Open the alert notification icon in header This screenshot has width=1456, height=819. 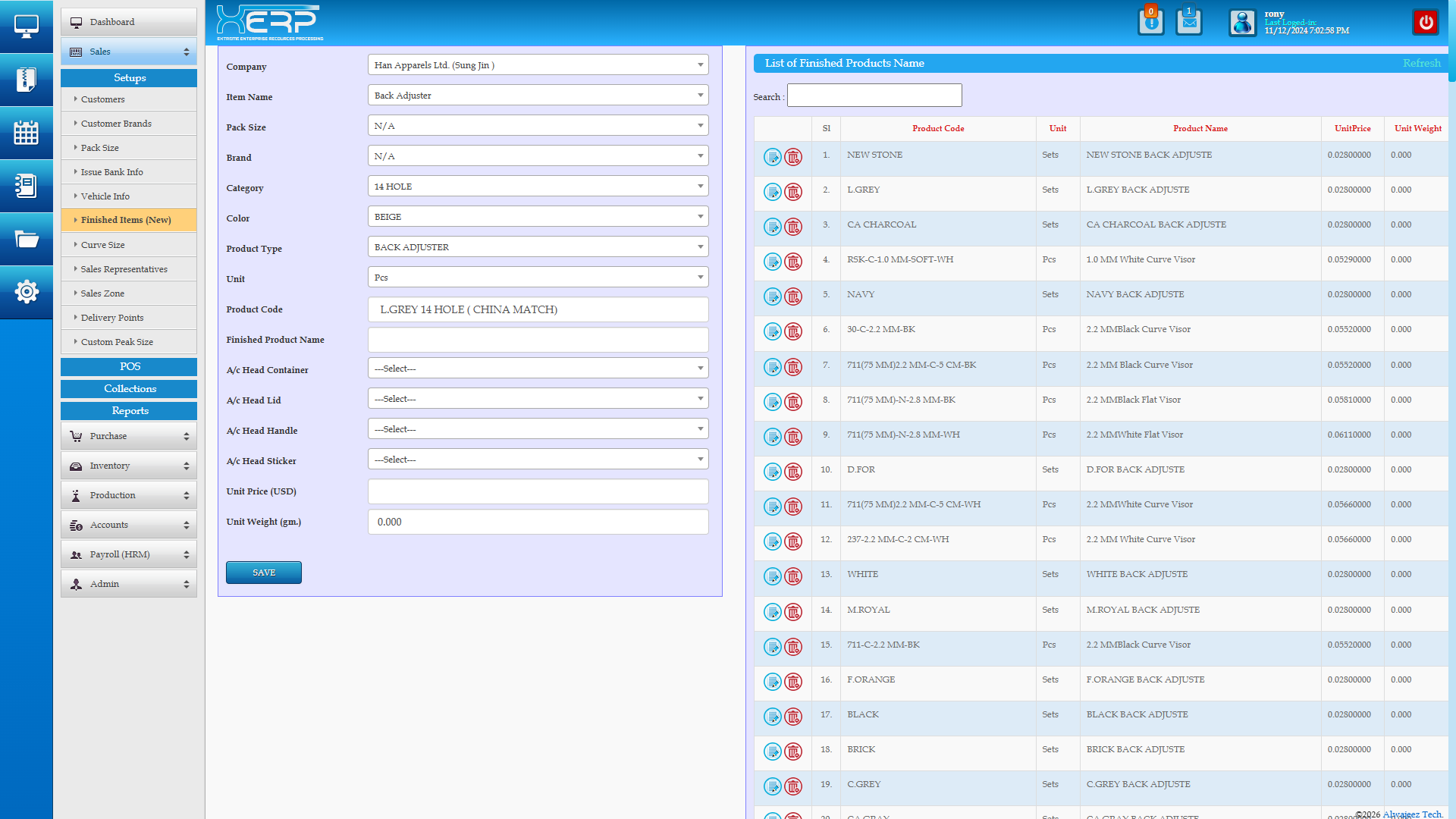point(1150,22)
